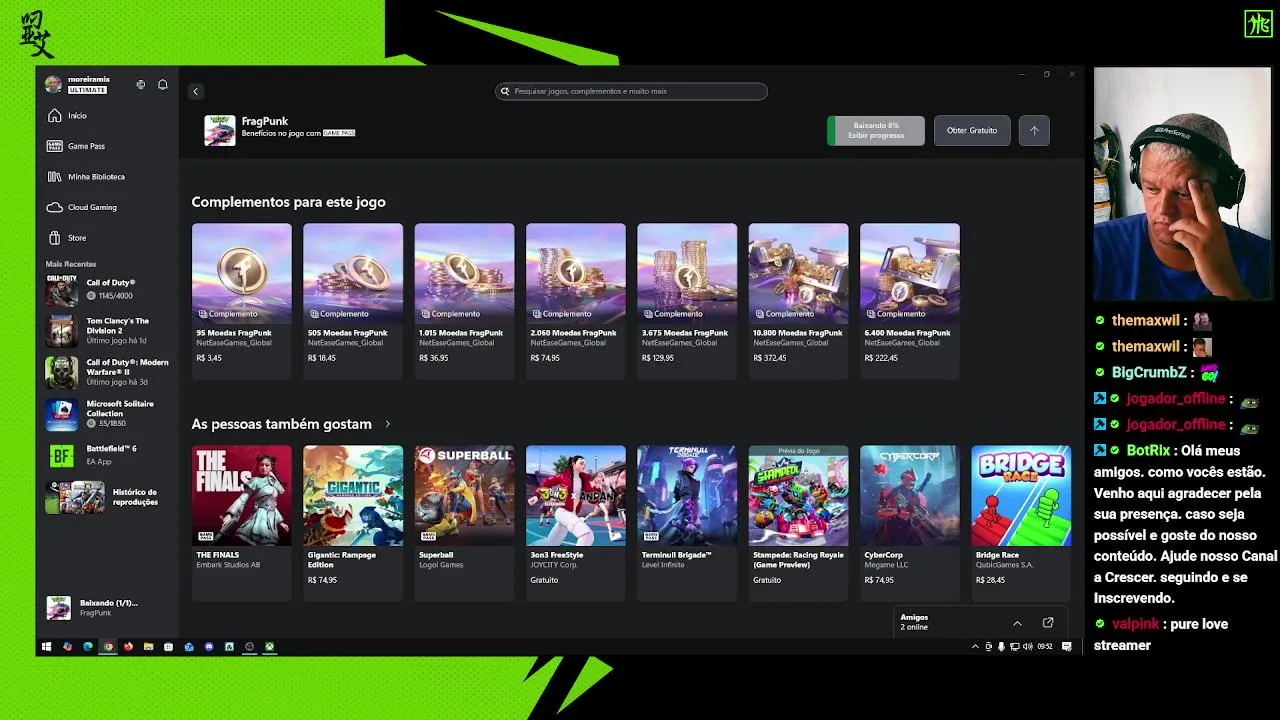Click the search magnifier icon
Viewport: 1280px width, 720px height.
(x=506, y=91)
